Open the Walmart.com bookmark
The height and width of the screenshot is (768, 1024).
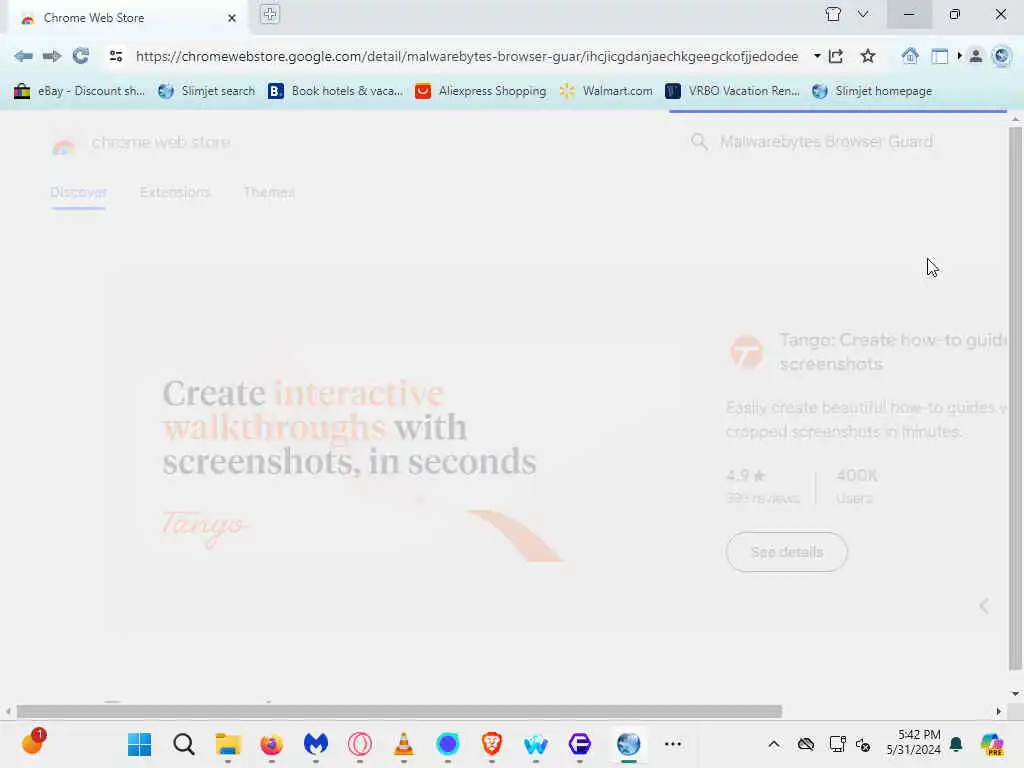607,91
